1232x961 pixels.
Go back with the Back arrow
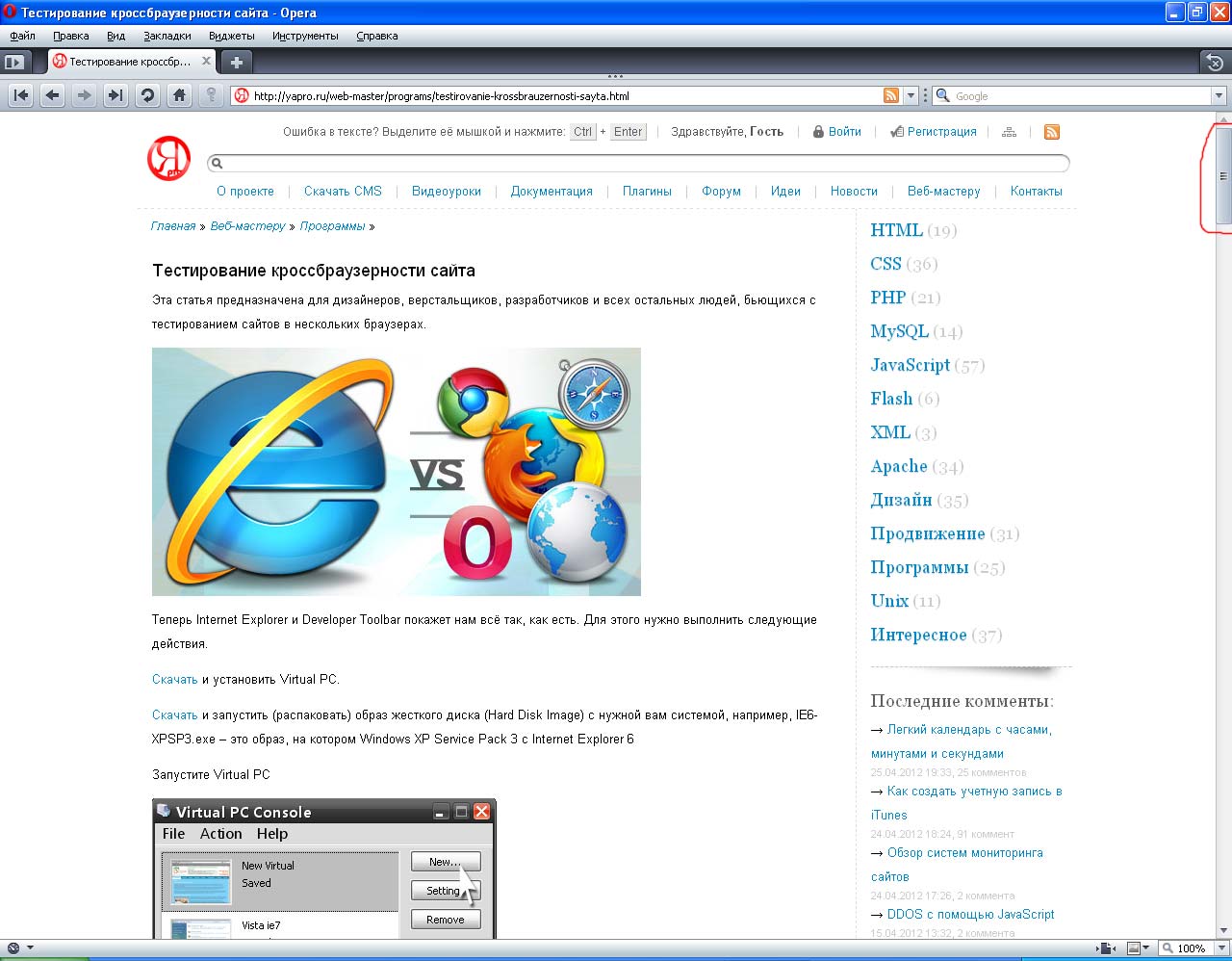click(x=53, y=95)
